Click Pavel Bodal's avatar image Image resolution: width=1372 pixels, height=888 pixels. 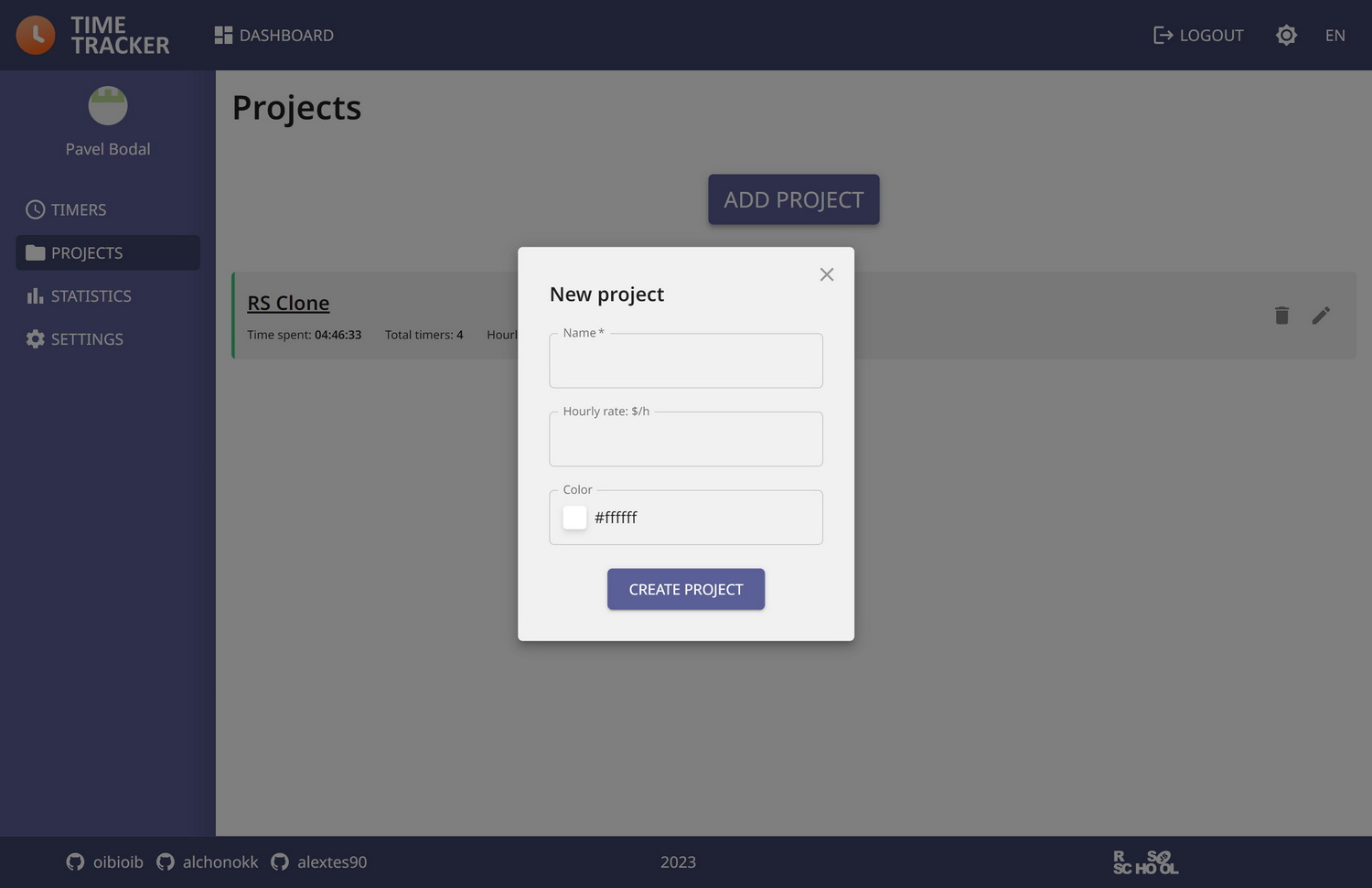pos(108,106)
